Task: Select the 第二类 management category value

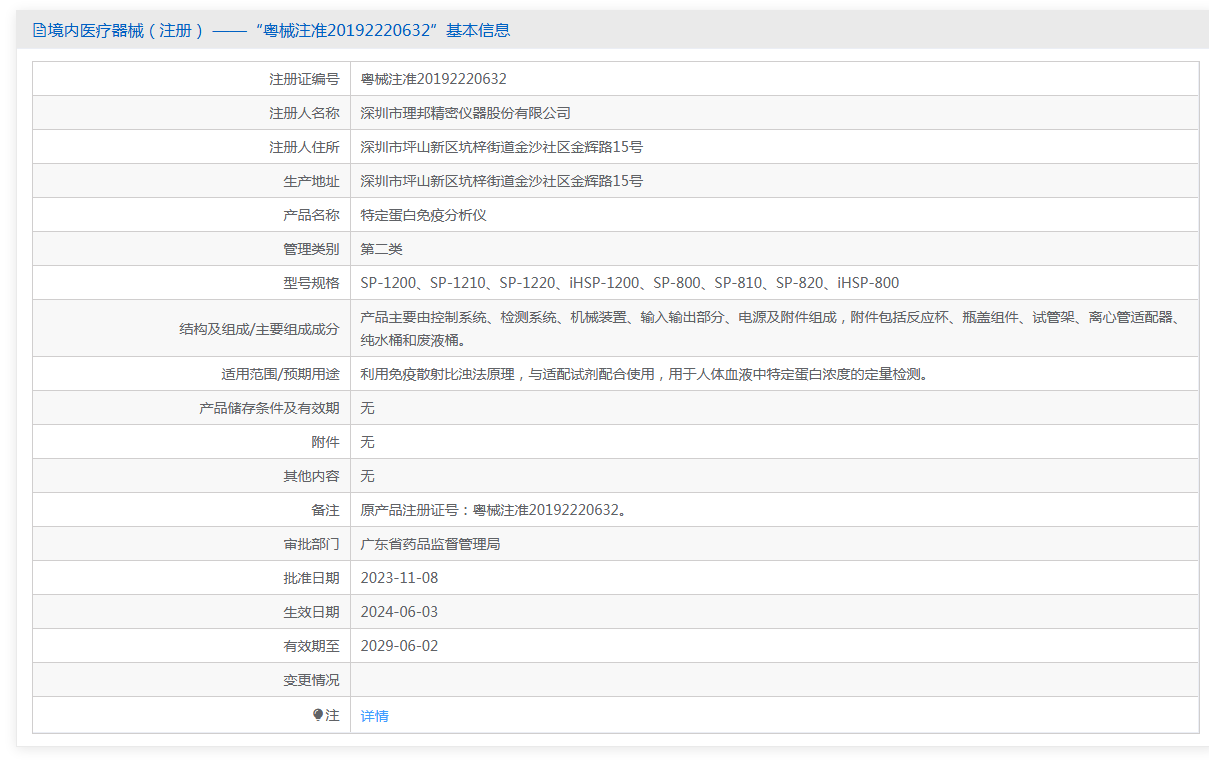Action: point(382,249)
